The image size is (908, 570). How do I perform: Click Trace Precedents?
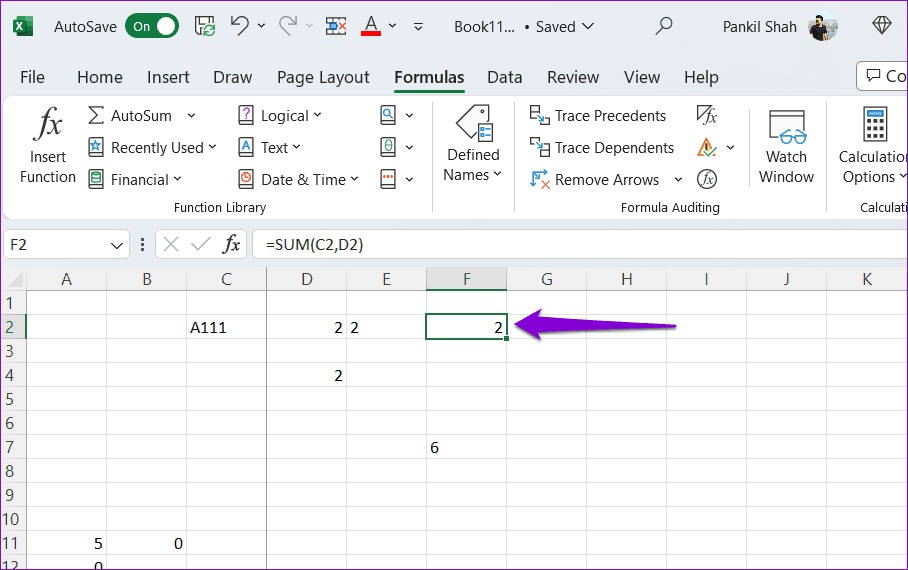[x=598, y=115]
